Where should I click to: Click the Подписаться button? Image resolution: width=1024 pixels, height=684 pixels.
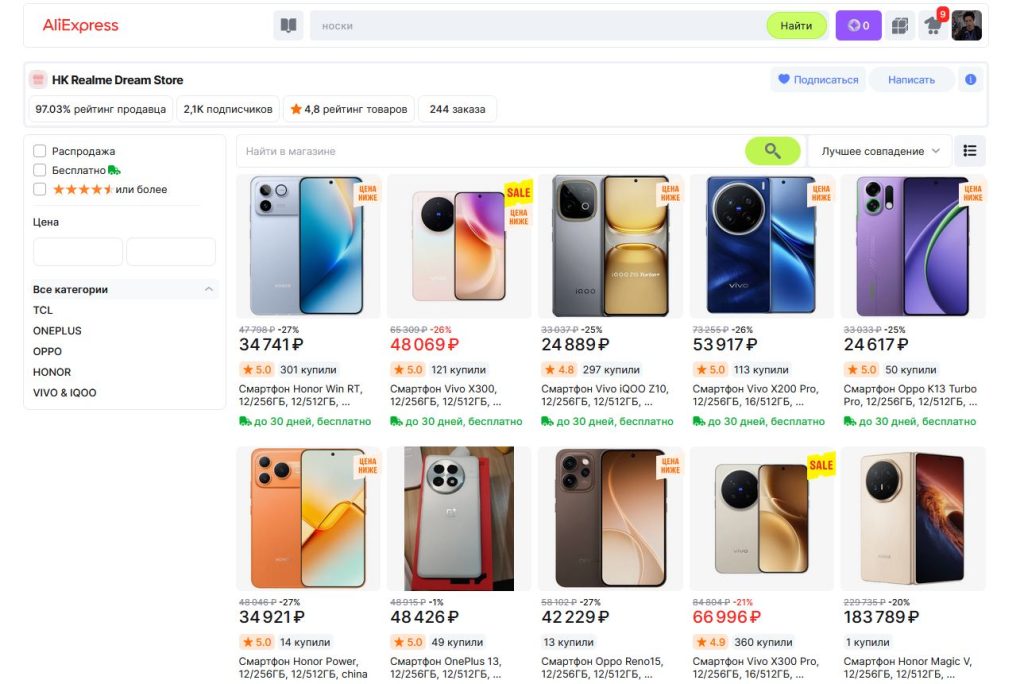pos(818,80)
